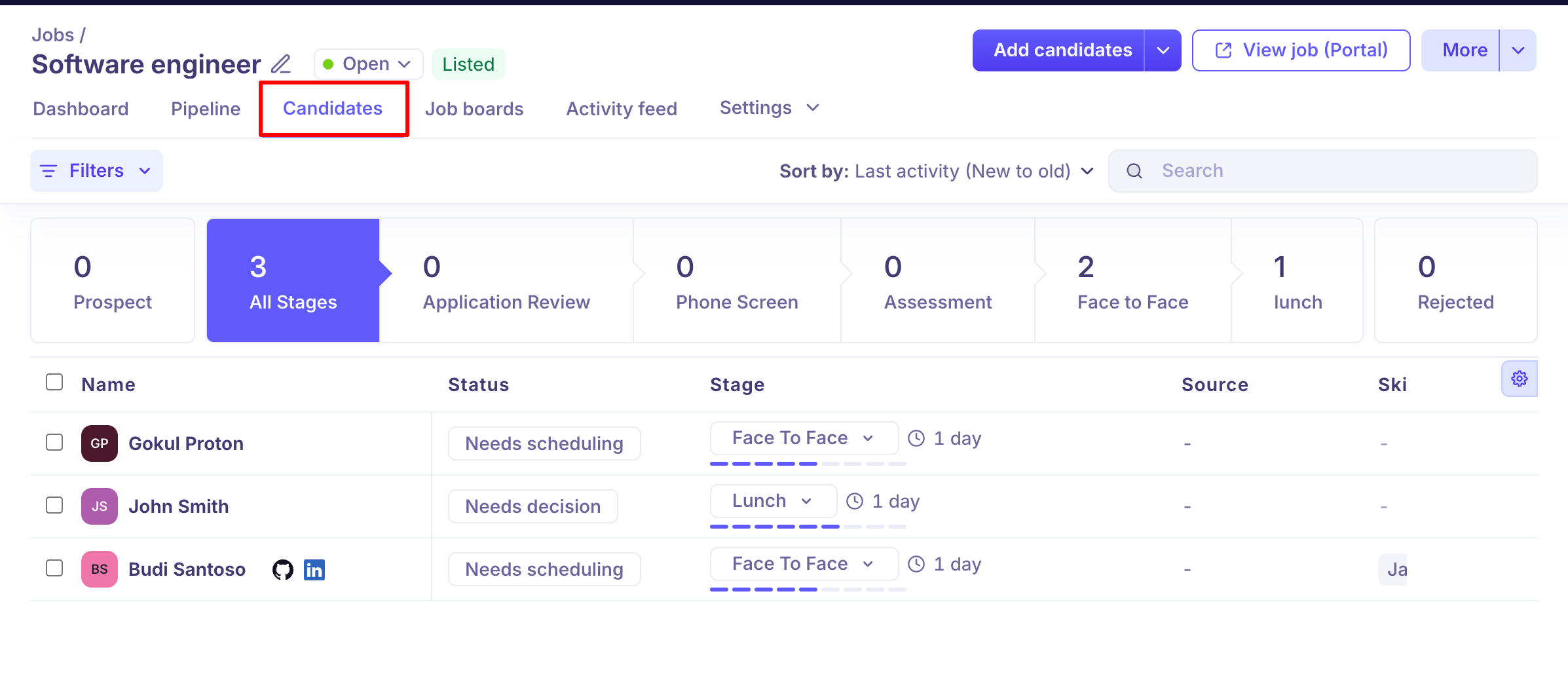This screenshot has height=676, width=1568.
Task: Change John Smith's Lunch stage dropdown
Action: tap(773, 501)
